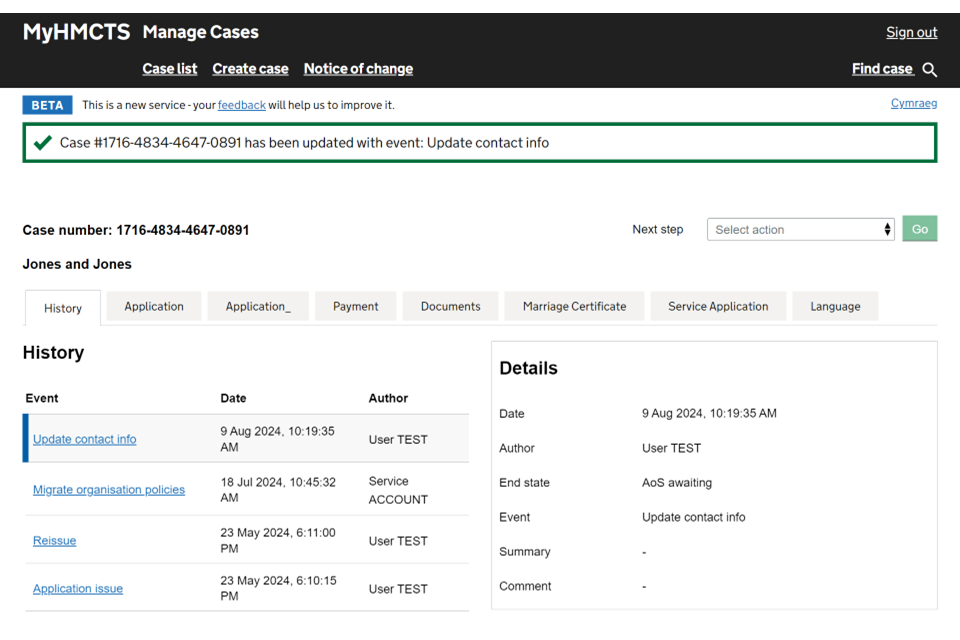The image size is (960, 640).
Task: Open the Case list menu item
Action: click(x=170, y=69)
